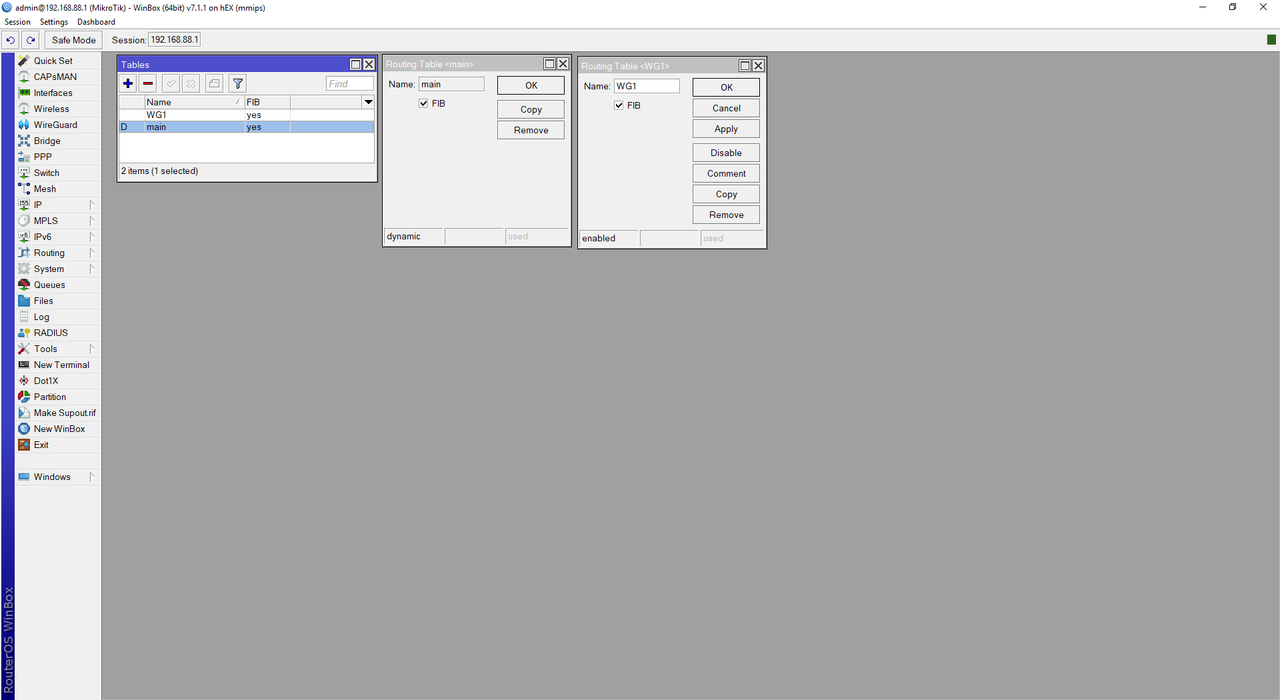1280x700 pixels.
Task: Click the disable cross icon in Tables toolbar
Action: [191, 84]
